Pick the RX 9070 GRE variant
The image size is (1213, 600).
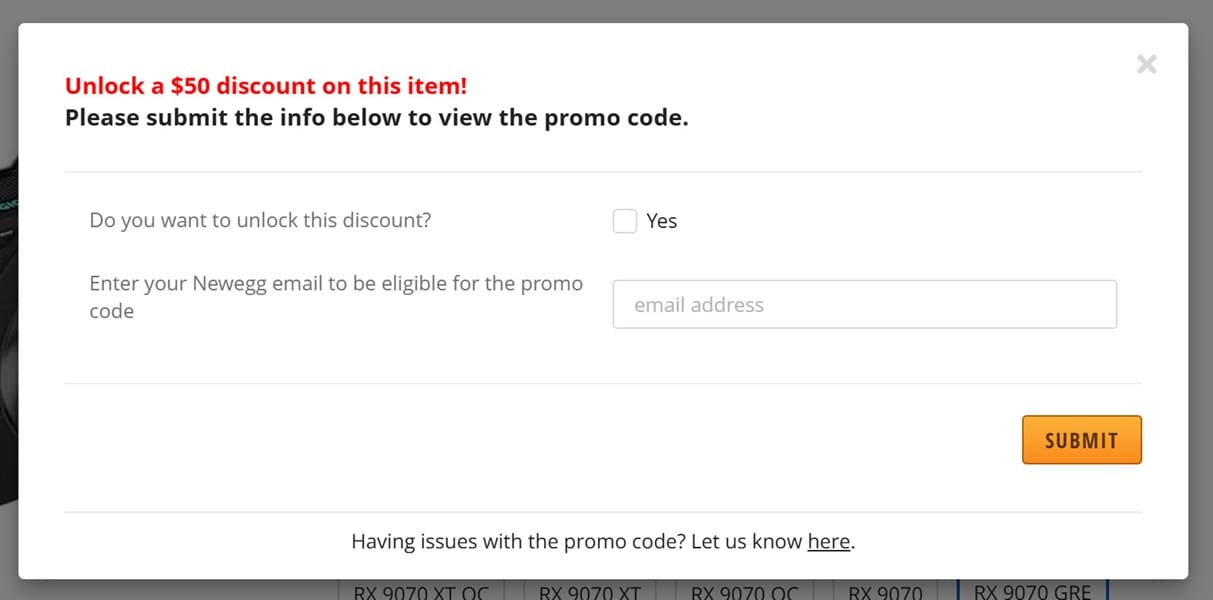coord(1033,590)
